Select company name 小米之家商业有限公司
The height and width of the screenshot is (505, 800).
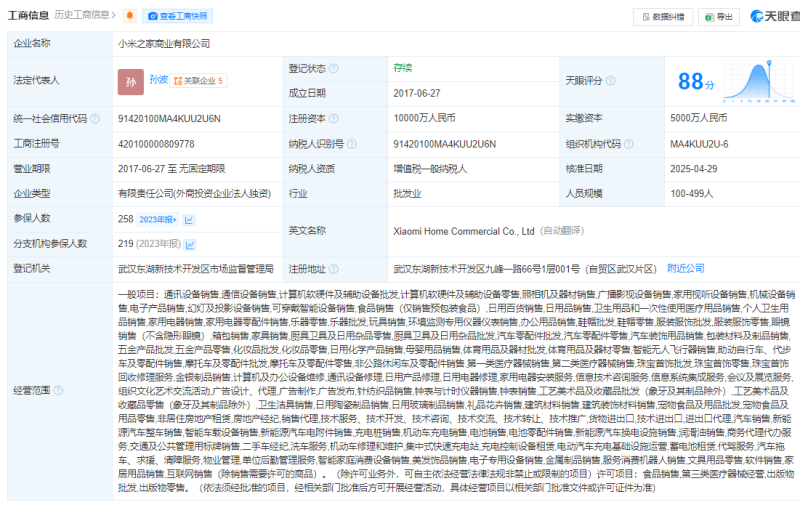click(164, 44)
